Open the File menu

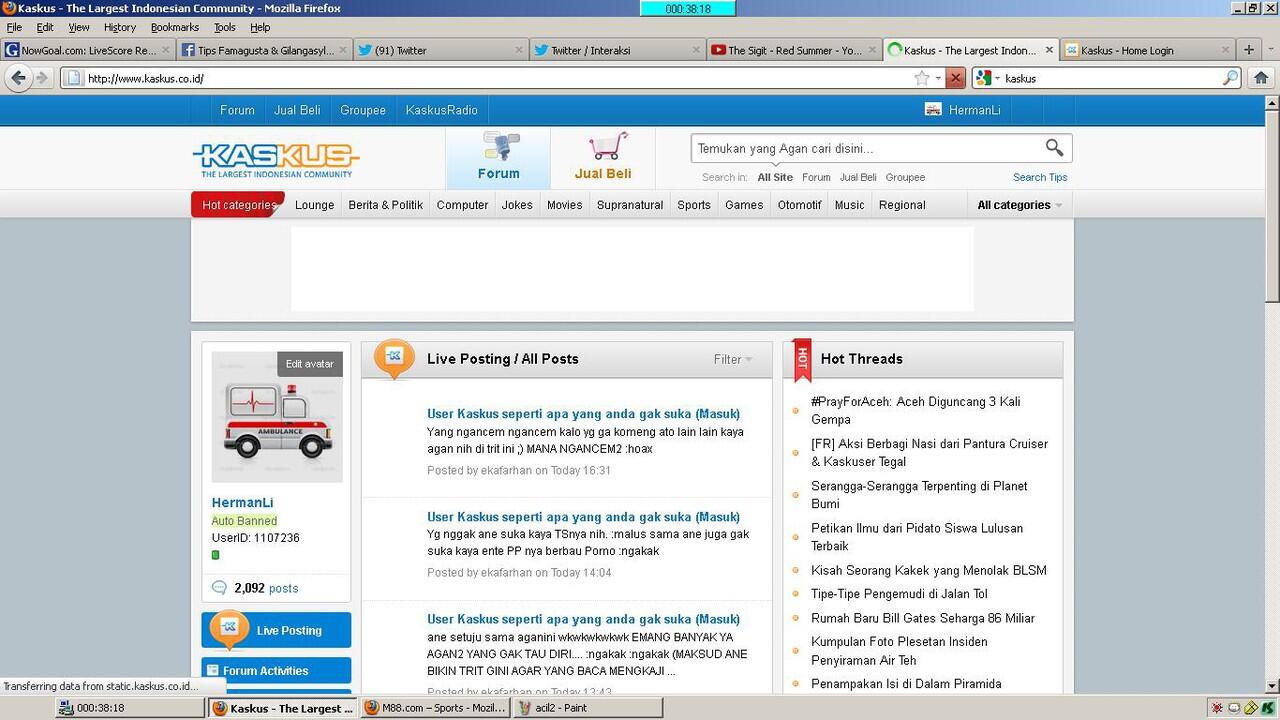(x=14, y=27)
